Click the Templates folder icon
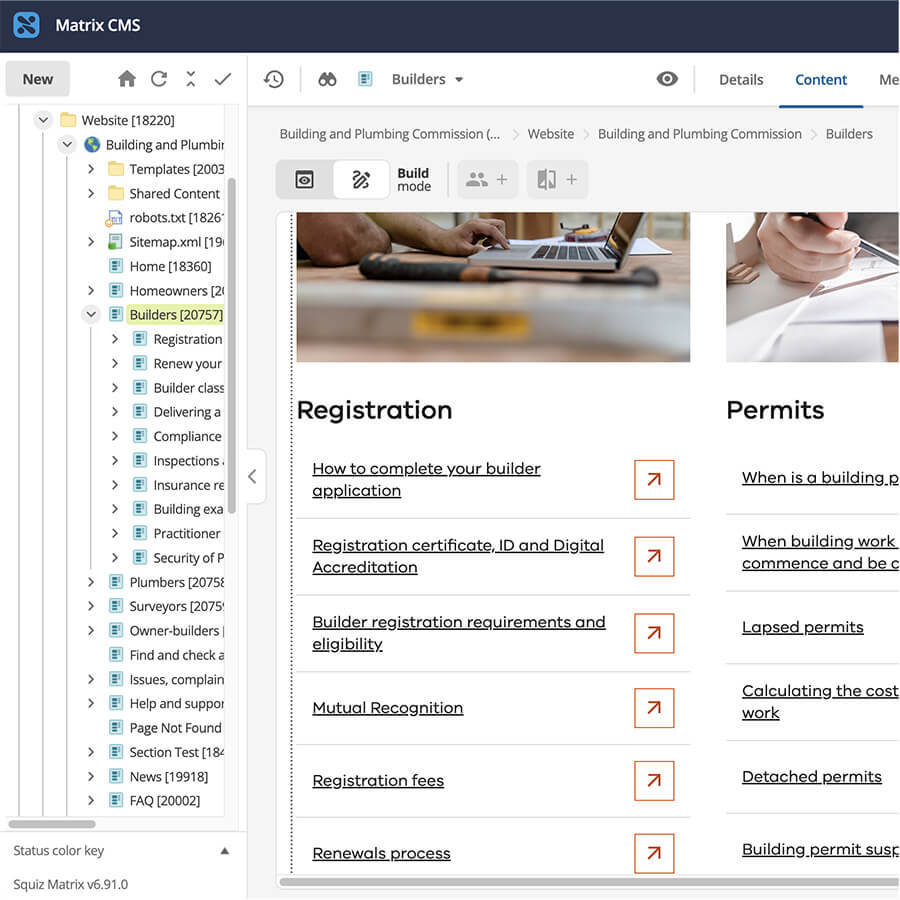 116,169
